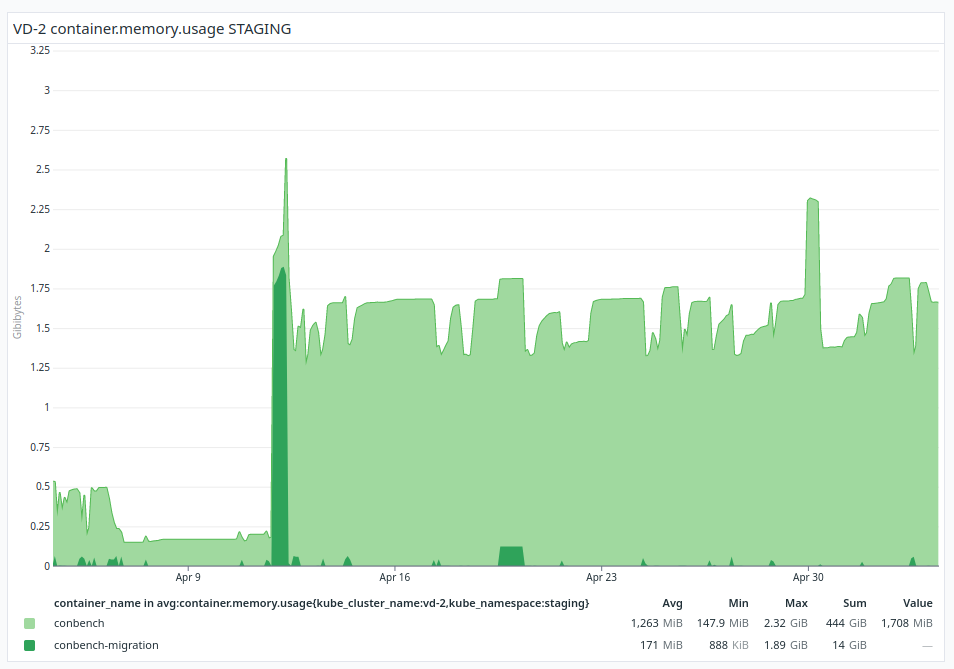This screenshot has width=954, height=669.
Task: Click the conbench-migration dark green legend swatch
Action: pyautogui.click(x=29, y=645)
